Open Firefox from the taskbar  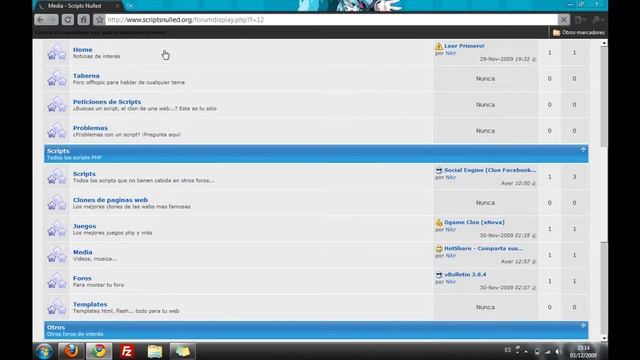point(71,351)
